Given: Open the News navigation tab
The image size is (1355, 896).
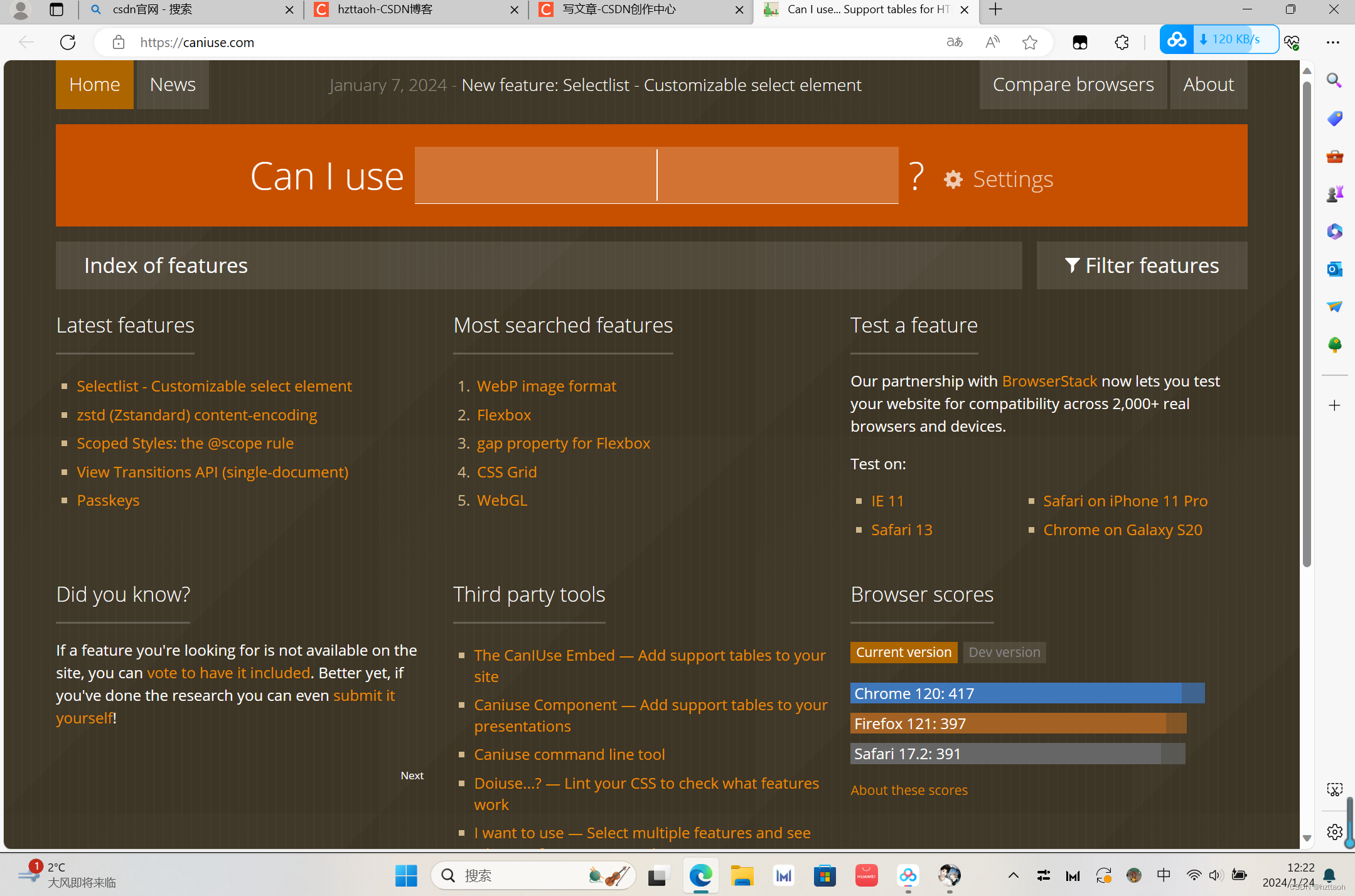Looking at the screenshot, I should point(173,85).
